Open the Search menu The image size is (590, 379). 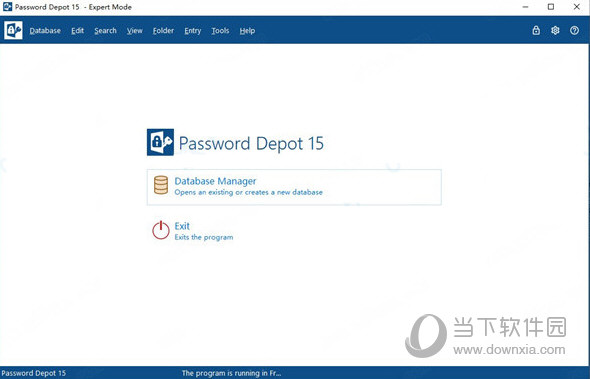(x=105, y=31)
